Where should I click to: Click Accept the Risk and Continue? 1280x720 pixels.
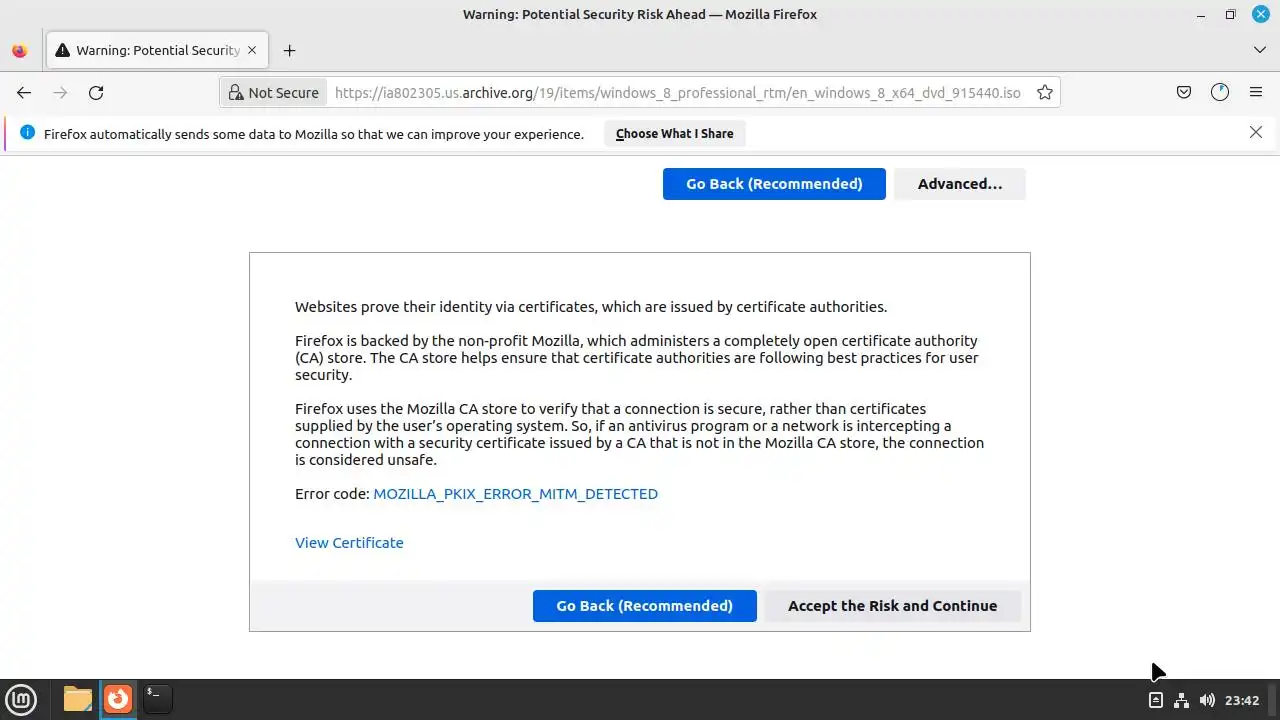click(x=892, y=606)
